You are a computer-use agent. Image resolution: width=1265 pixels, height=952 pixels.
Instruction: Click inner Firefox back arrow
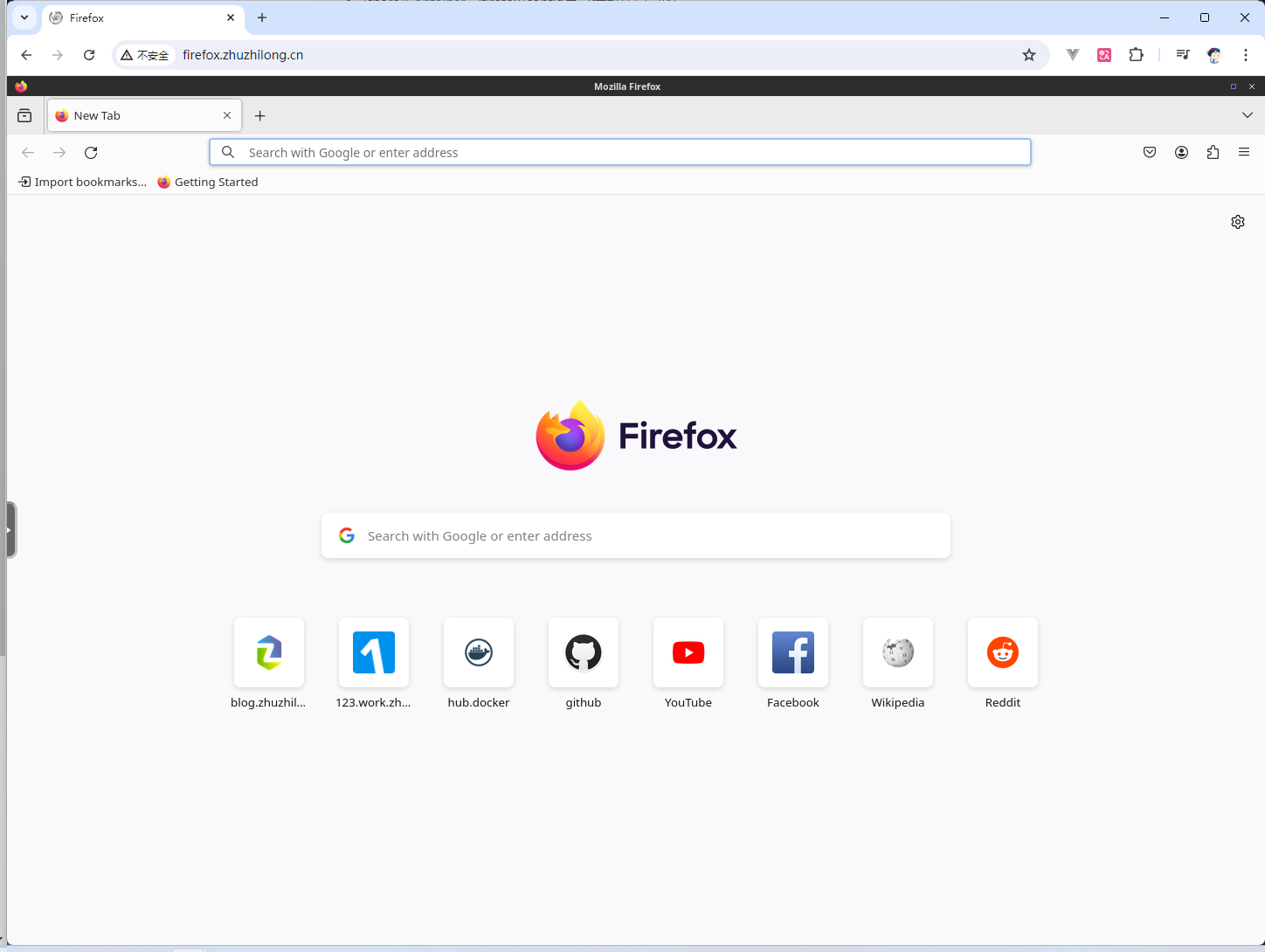coord(28,152)
